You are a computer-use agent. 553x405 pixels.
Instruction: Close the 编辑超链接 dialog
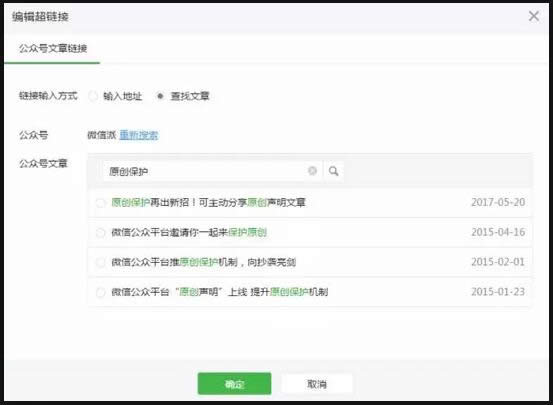(x=534, y=16)
